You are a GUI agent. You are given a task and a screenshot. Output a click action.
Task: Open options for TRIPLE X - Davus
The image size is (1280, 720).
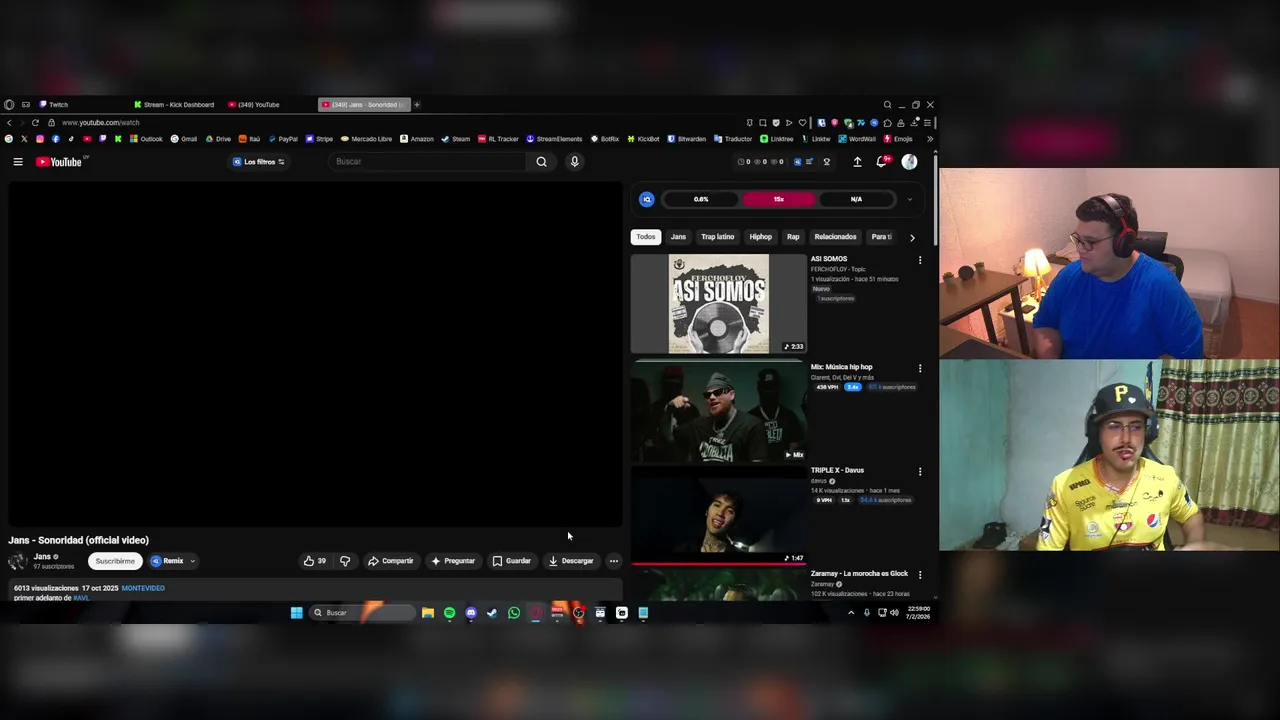click(920, 471)
